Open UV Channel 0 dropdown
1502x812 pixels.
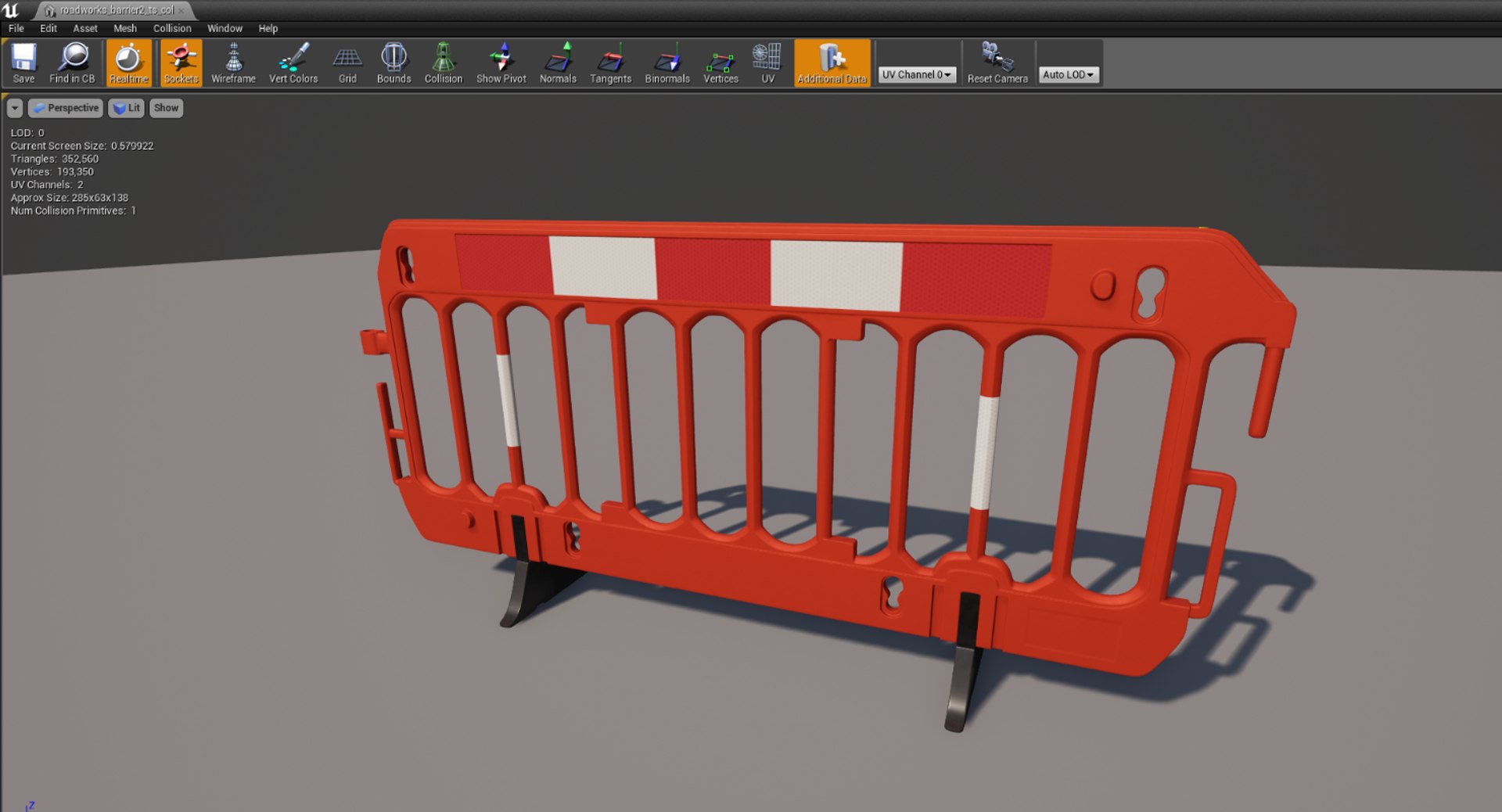(x=917, y=74)
